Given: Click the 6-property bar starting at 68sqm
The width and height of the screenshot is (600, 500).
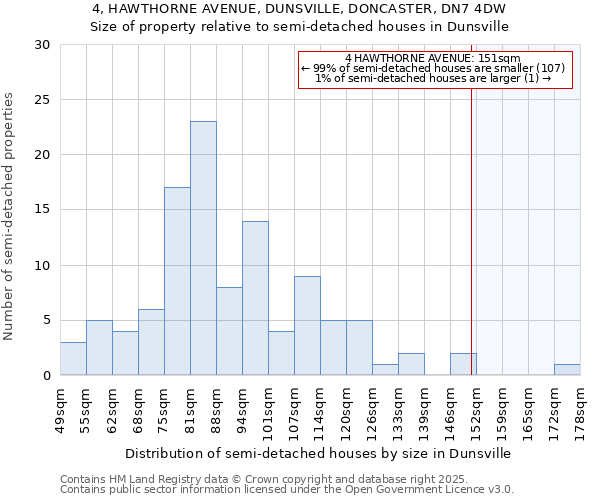Looking at the screenshot, I should [x=151, y=342].
